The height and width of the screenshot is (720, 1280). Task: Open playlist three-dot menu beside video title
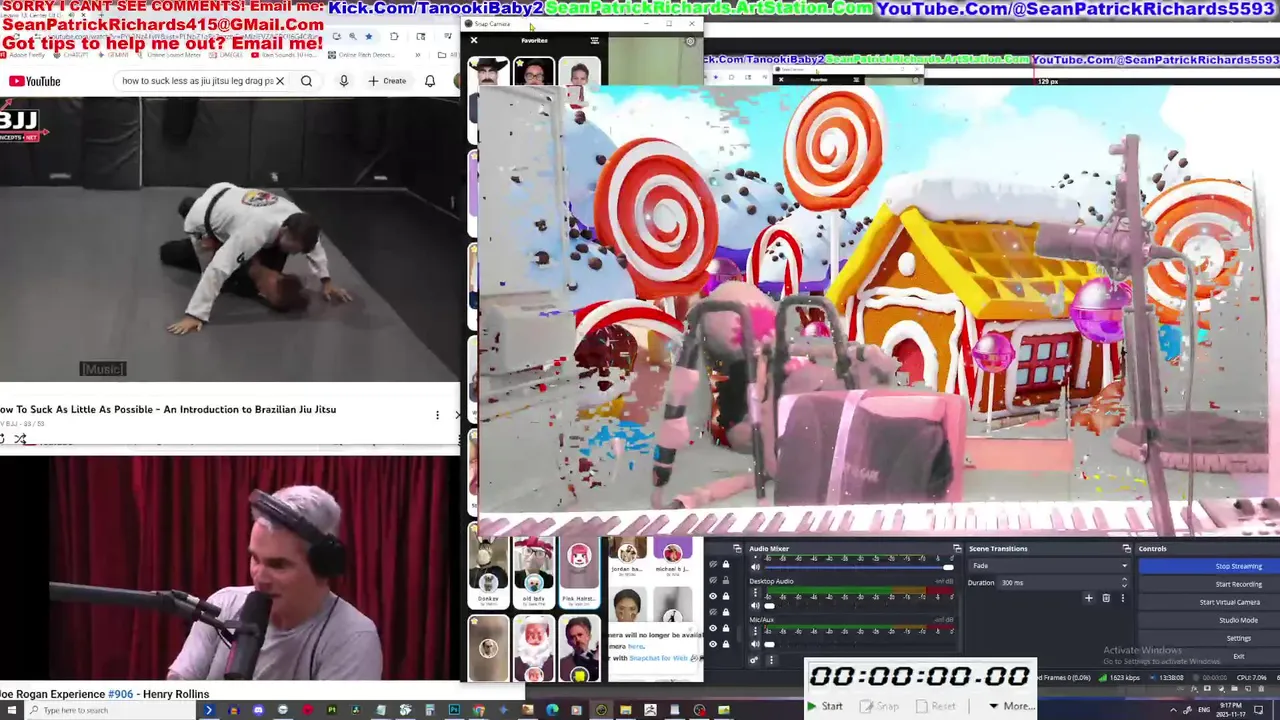click(437, 415)
